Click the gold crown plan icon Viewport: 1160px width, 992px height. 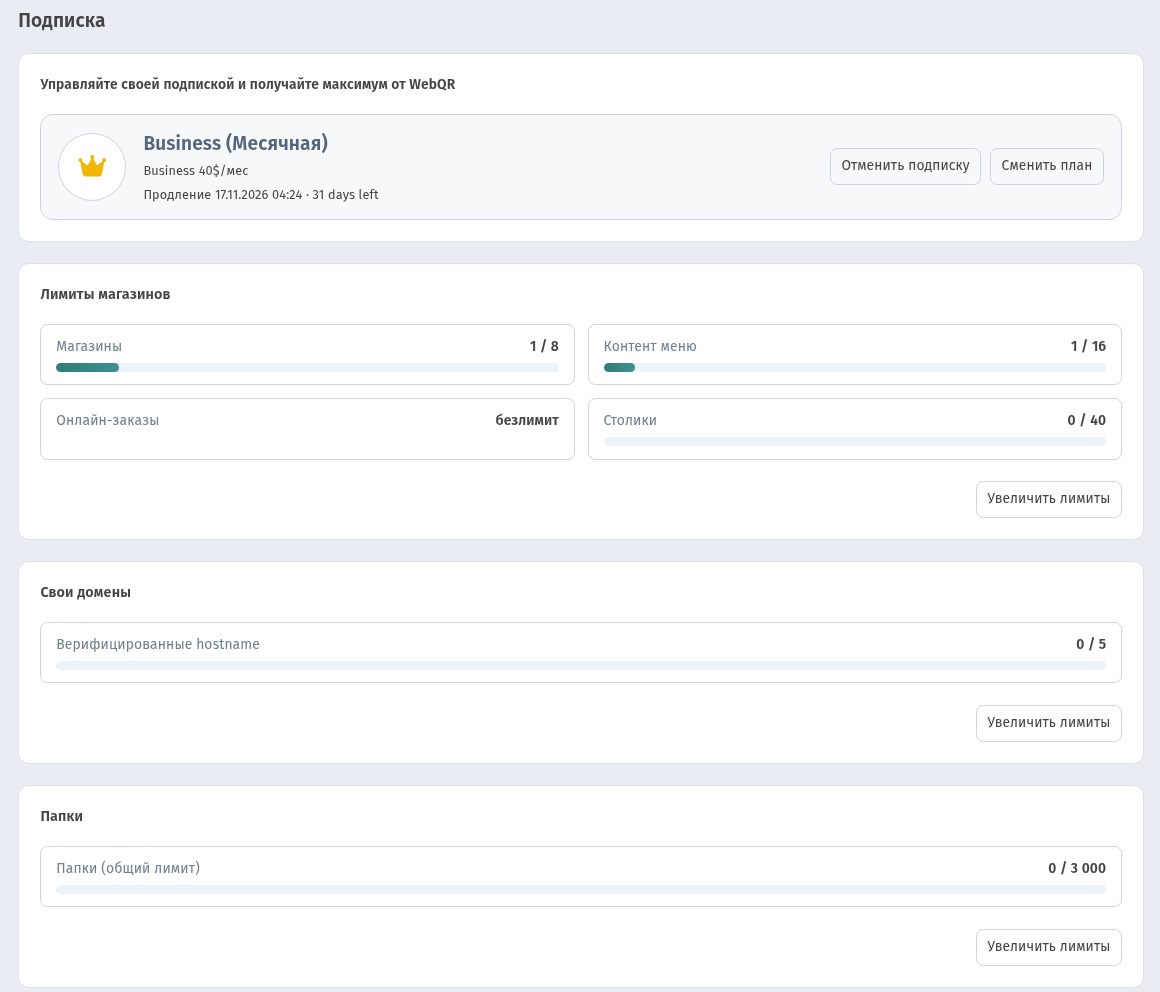pyautogui.click(x=92, y=166)
